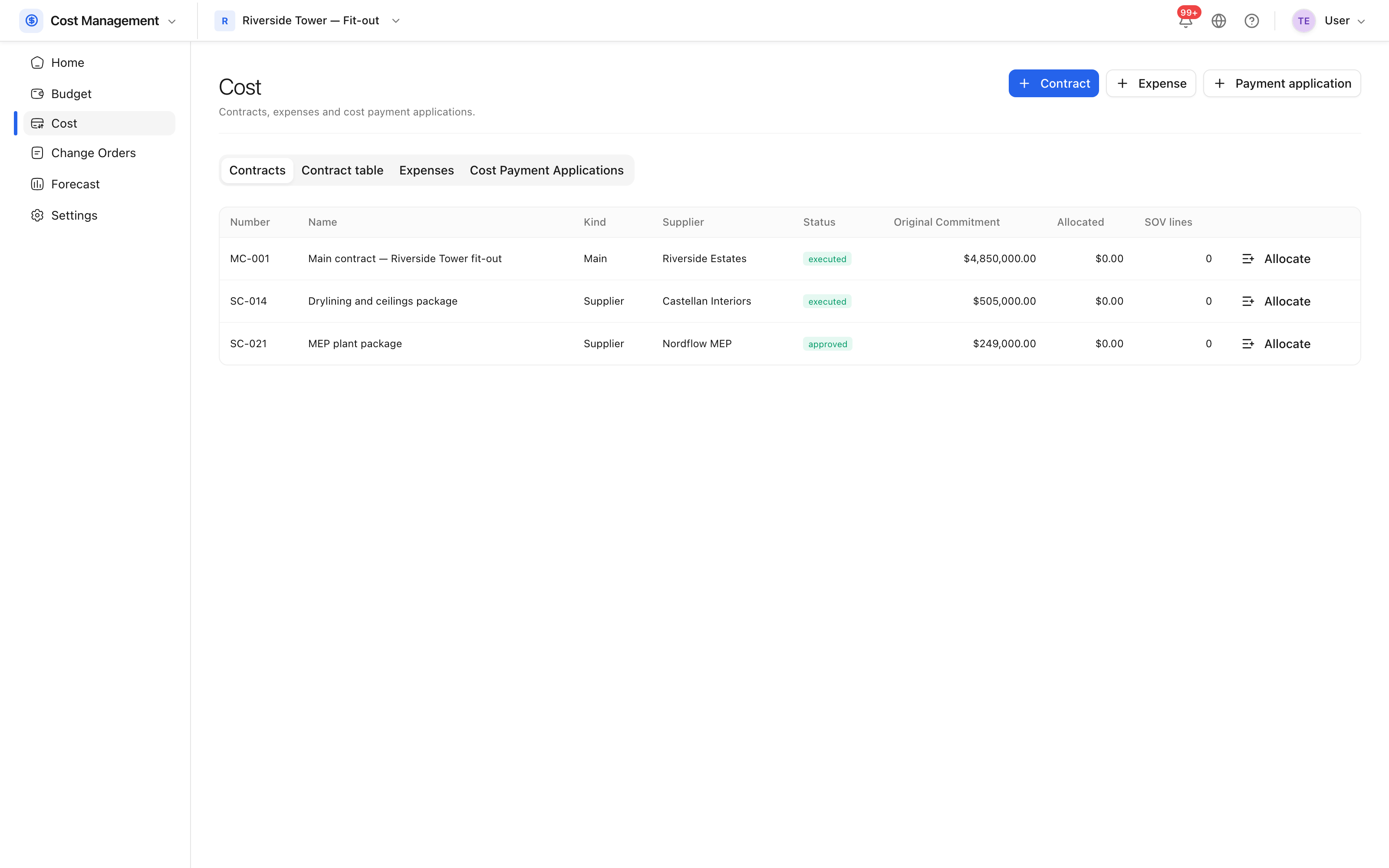
Task: Add a new Contract
Action: pos(1053,83)
